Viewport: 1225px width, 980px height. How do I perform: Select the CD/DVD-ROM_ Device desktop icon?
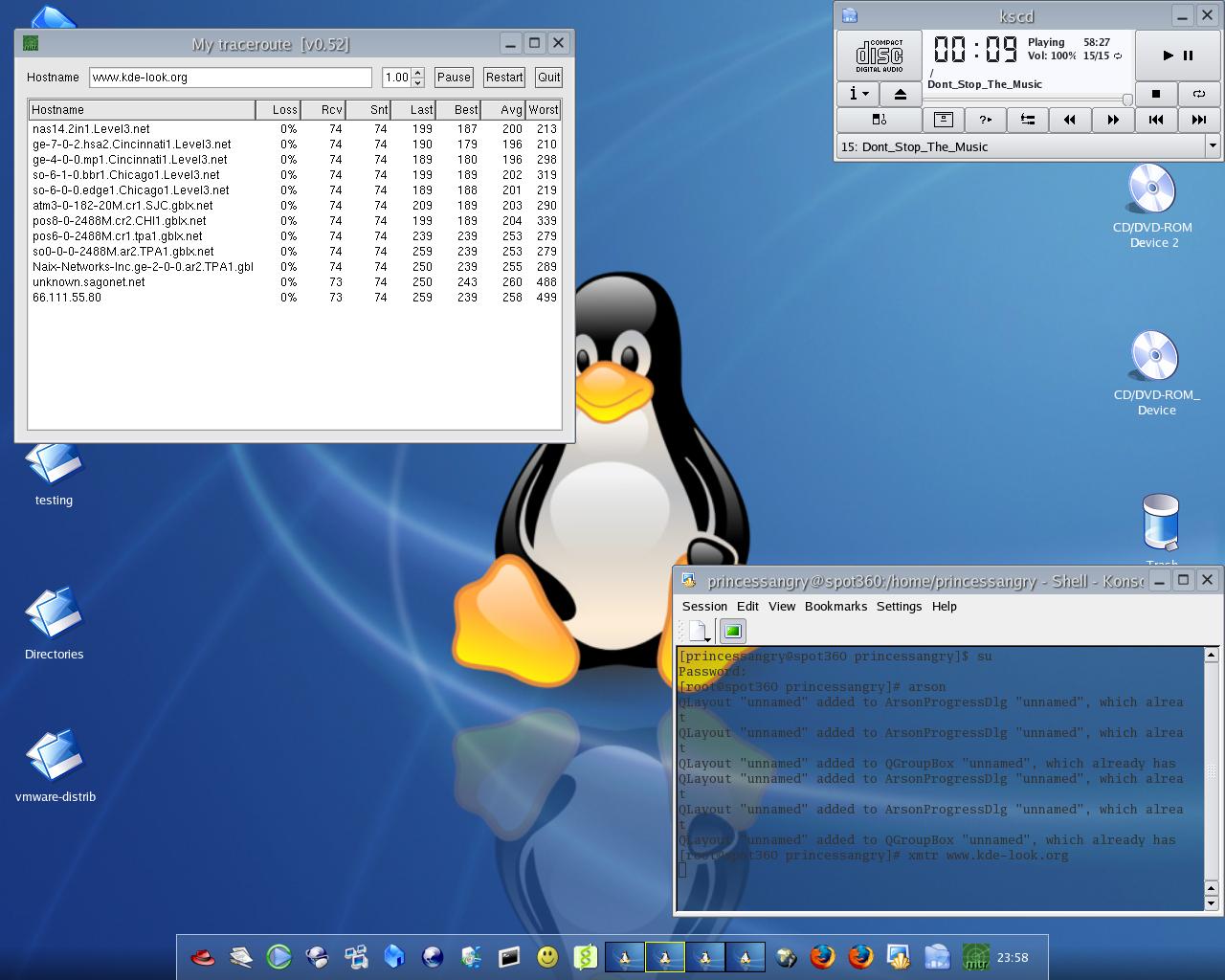pos(1156,373)
